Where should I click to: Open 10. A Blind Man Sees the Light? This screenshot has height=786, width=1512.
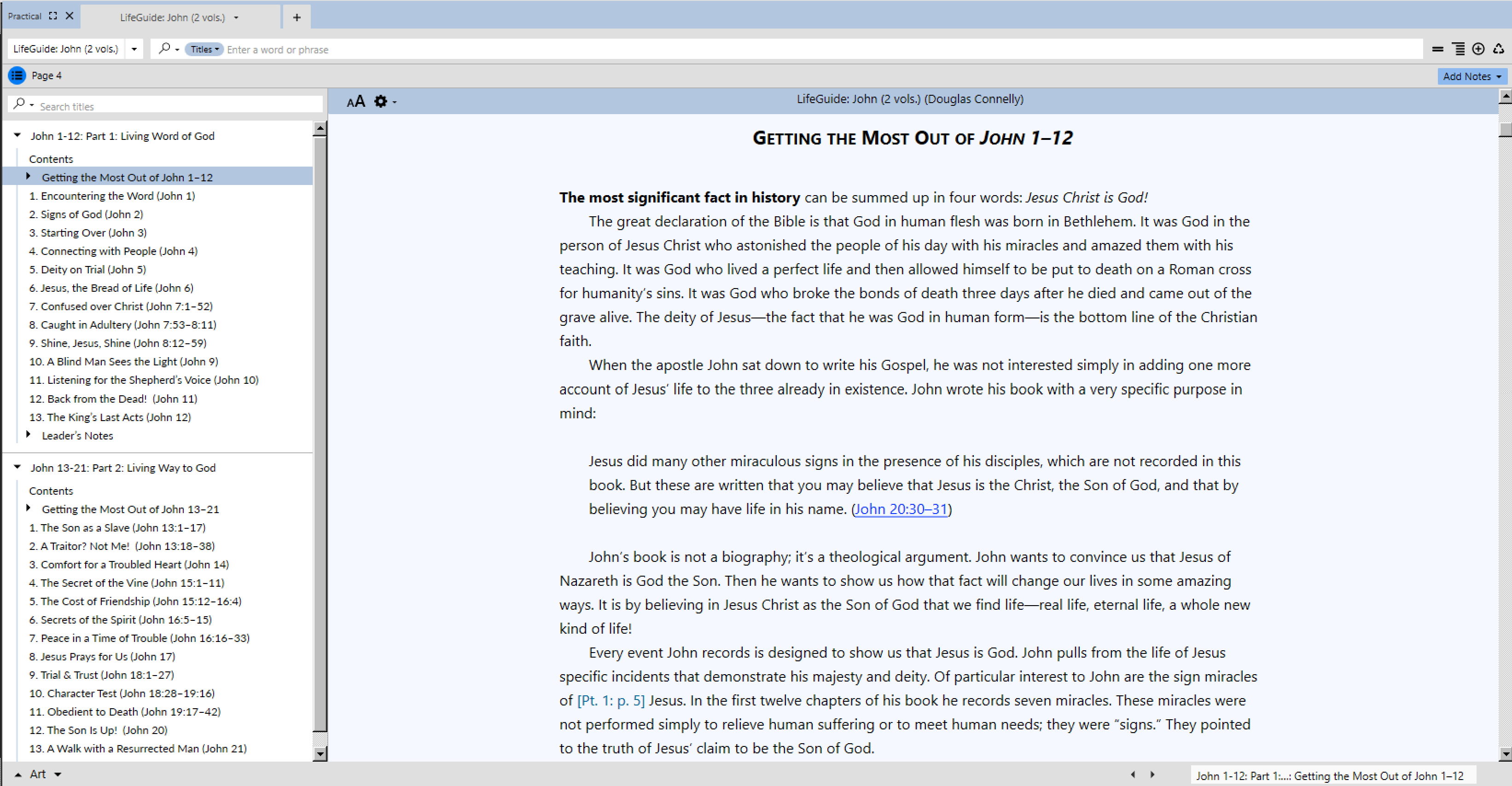pyautogui.click(x=124, y=361)
